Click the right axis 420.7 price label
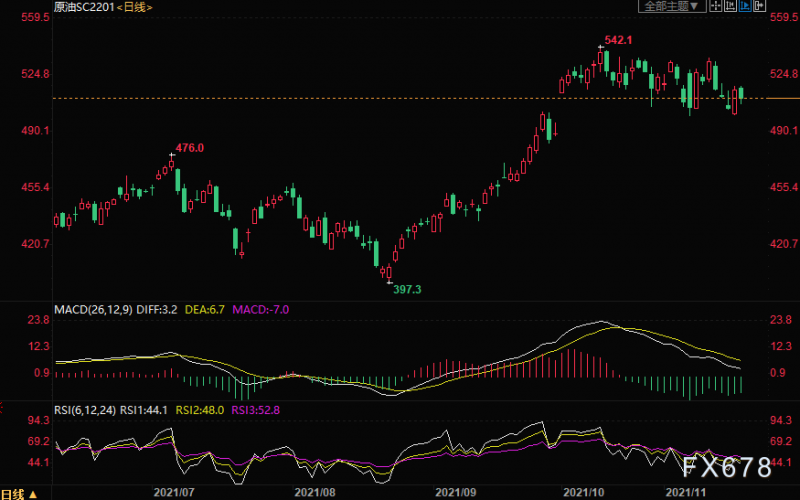This screenshot has height=500, width=800. tap(784, 244)
